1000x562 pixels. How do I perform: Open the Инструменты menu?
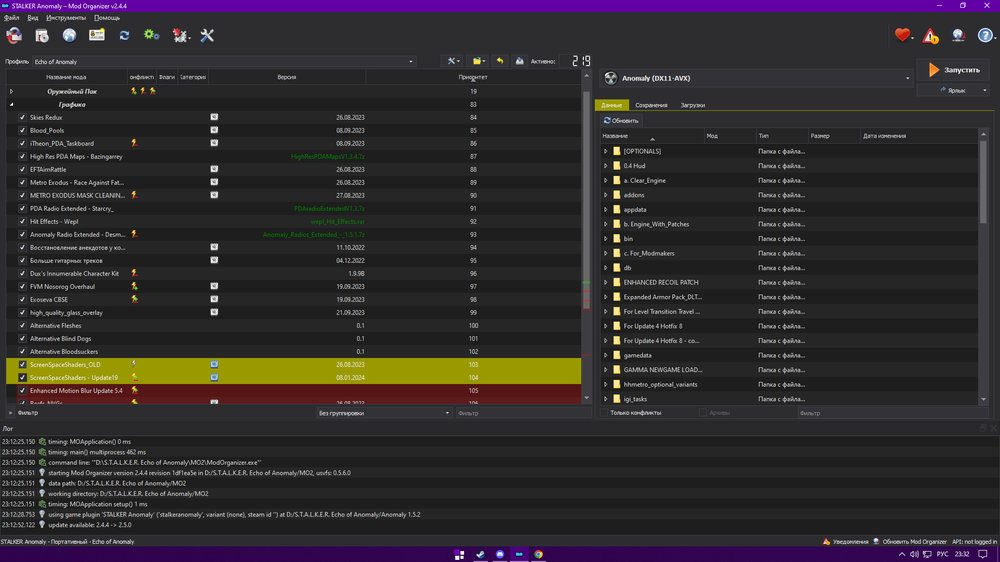(66, 18)
